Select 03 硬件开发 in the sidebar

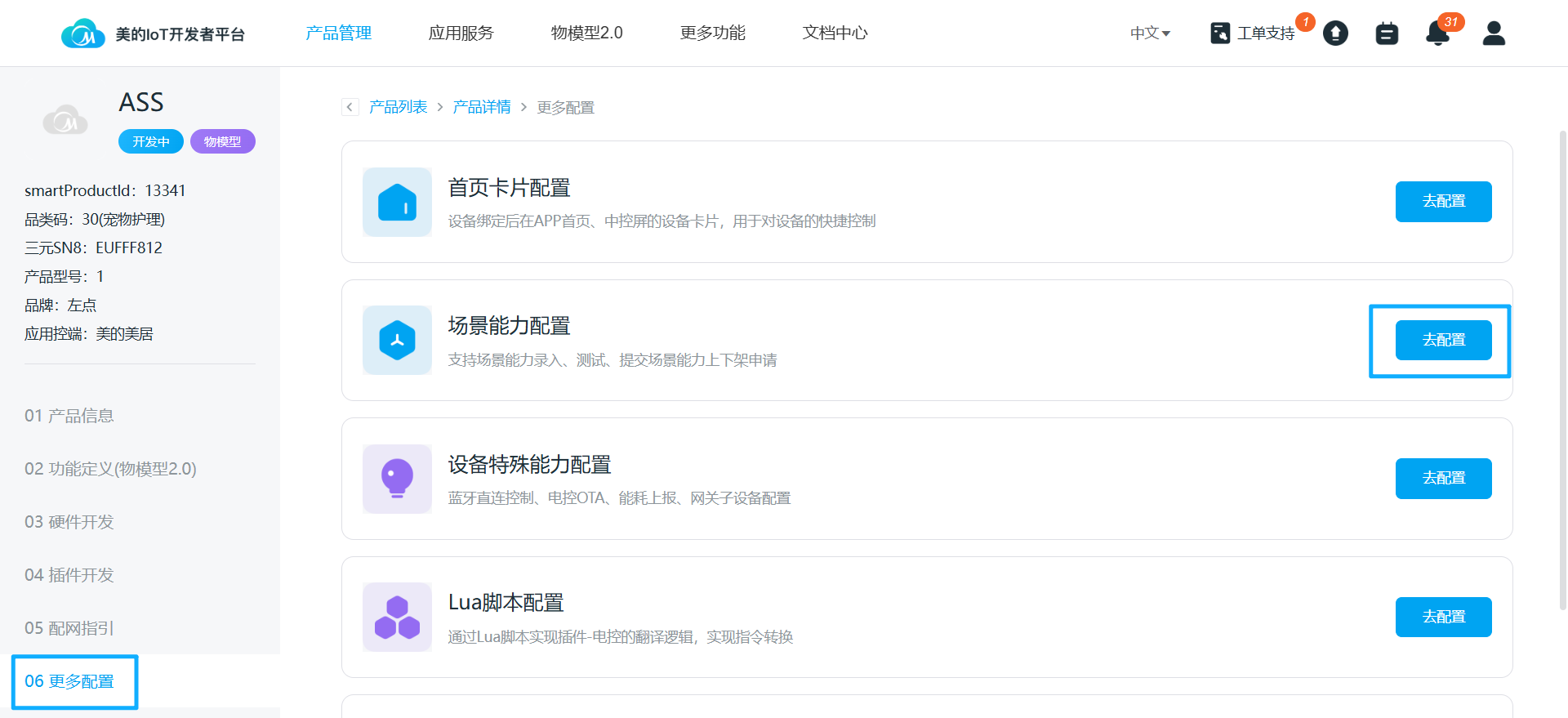69,522
